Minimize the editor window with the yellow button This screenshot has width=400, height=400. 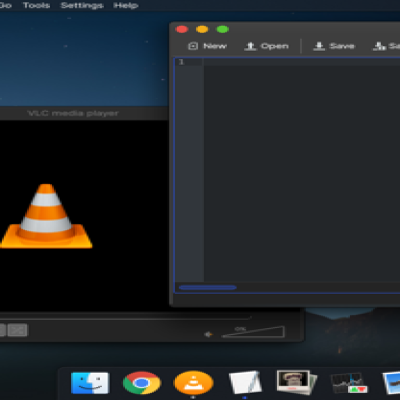click(202, 29)
